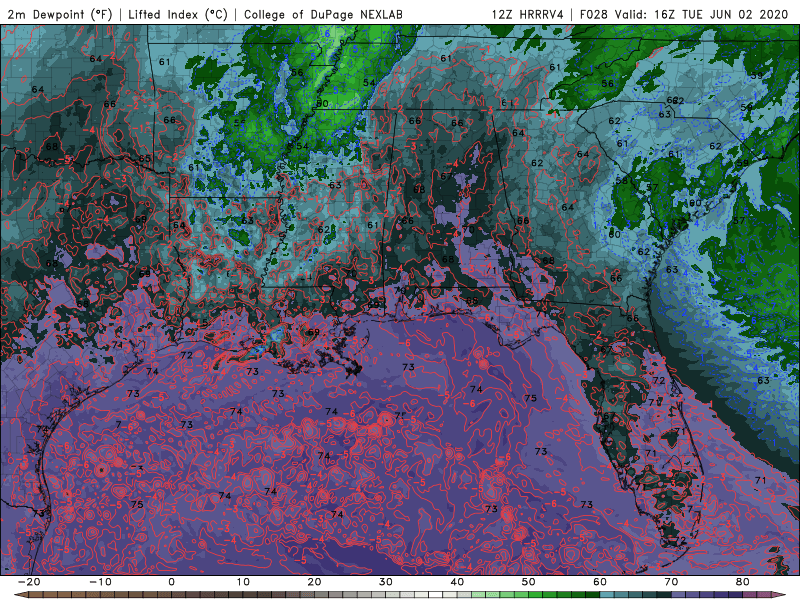Click the '55' dewpoint value on map
Screen dimensions: 800x600
pyautogui.click(x=239, y=124)
